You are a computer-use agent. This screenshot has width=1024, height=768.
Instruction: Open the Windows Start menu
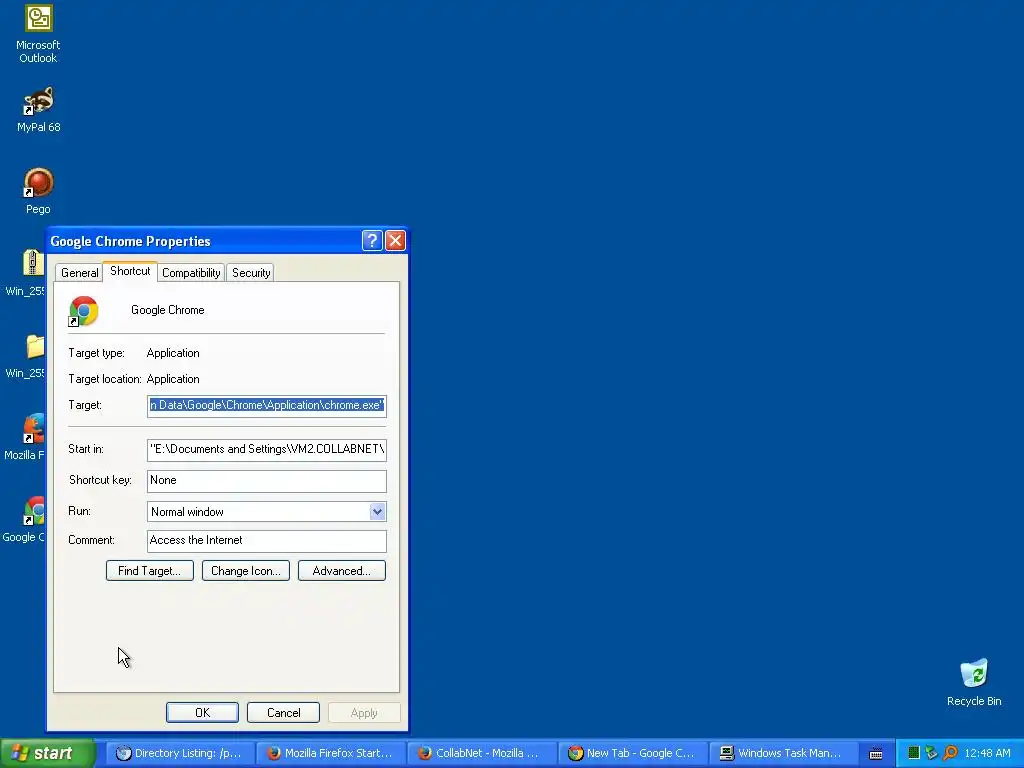tap(48, 753)
